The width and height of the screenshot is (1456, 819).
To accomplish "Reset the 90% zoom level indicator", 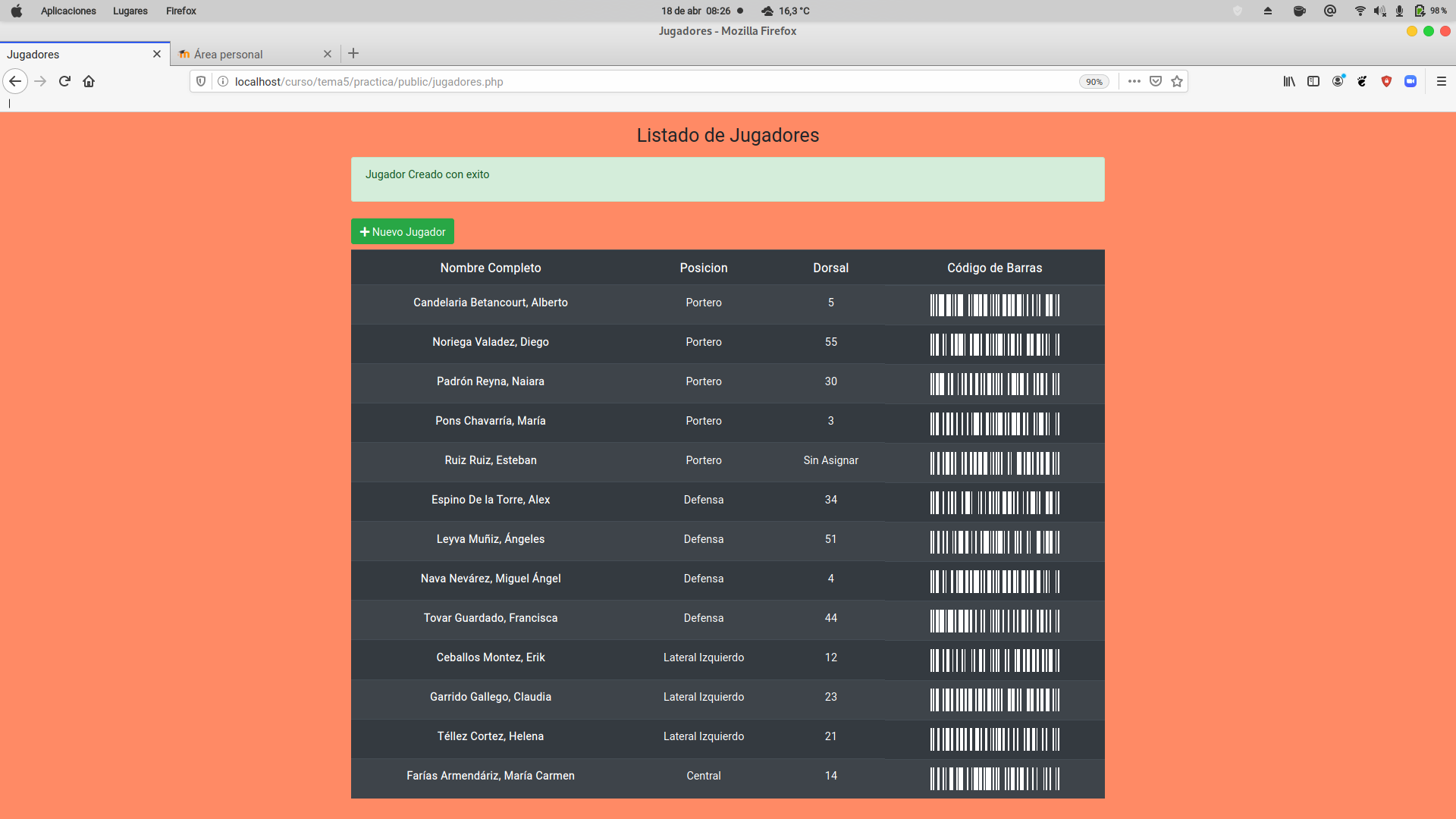I will tap(1094, 82).
